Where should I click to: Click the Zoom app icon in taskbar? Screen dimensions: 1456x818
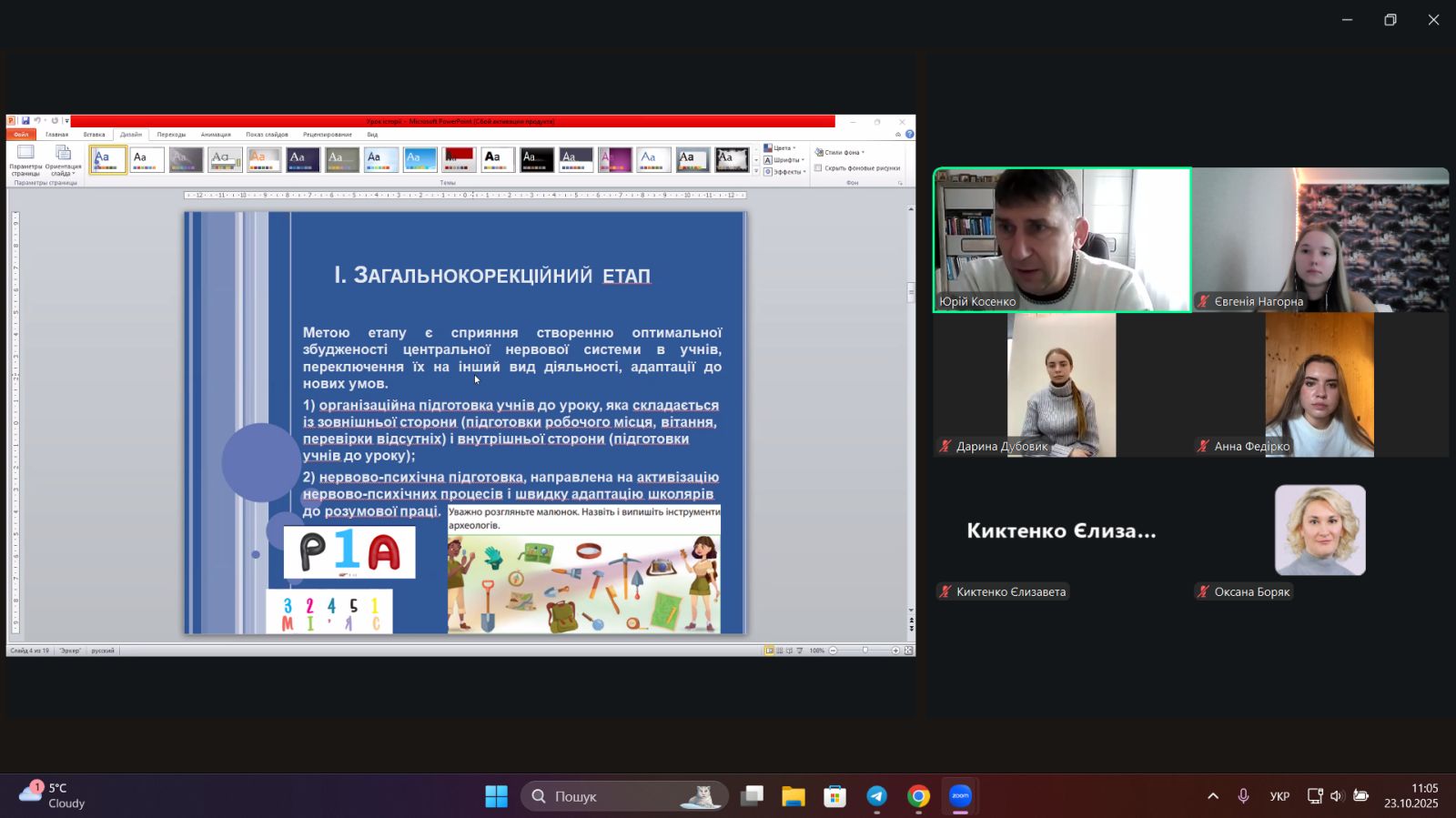click(960, 796)
